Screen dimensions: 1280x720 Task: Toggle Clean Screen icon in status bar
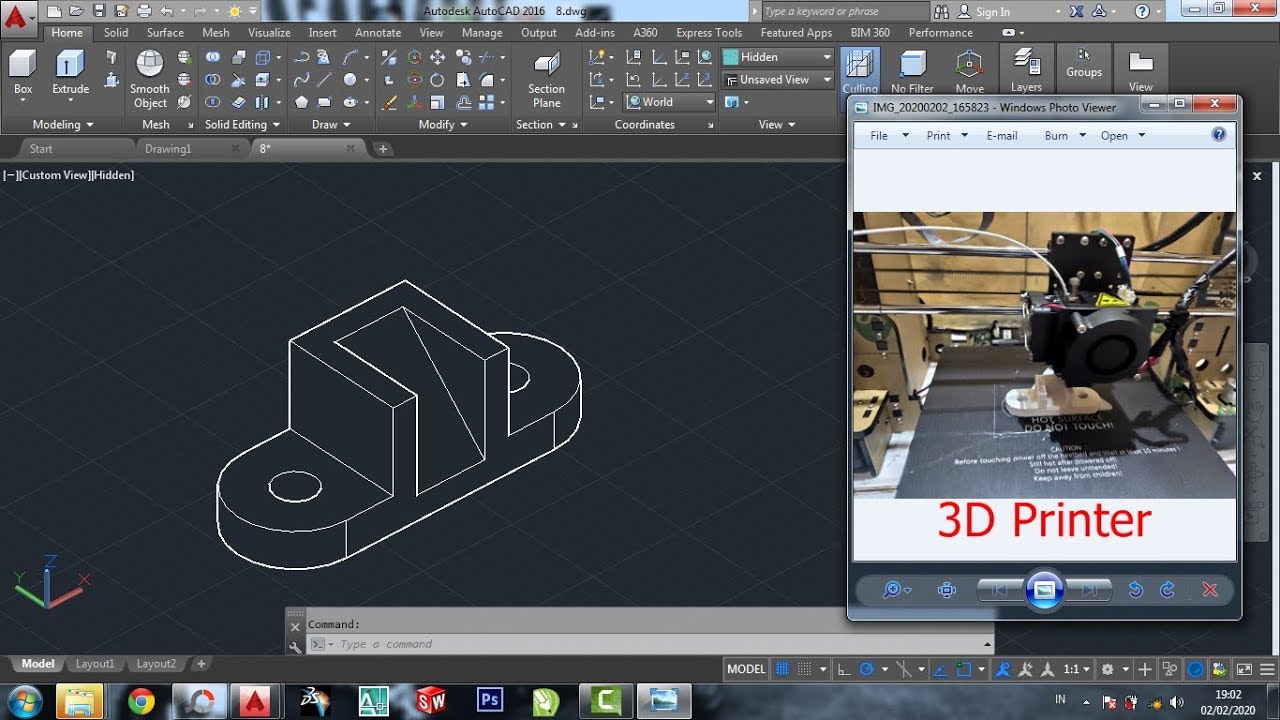point(1244,669)
